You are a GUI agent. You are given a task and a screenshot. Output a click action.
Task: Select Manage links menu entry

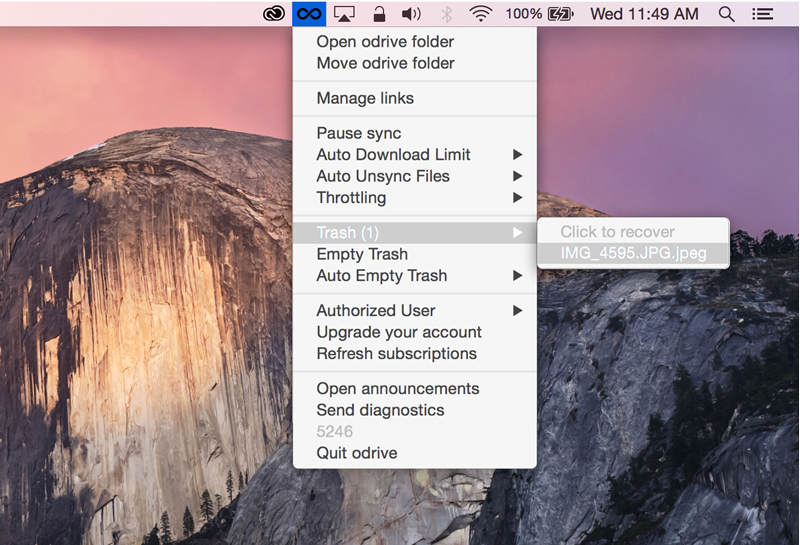[x=415, y=98]
